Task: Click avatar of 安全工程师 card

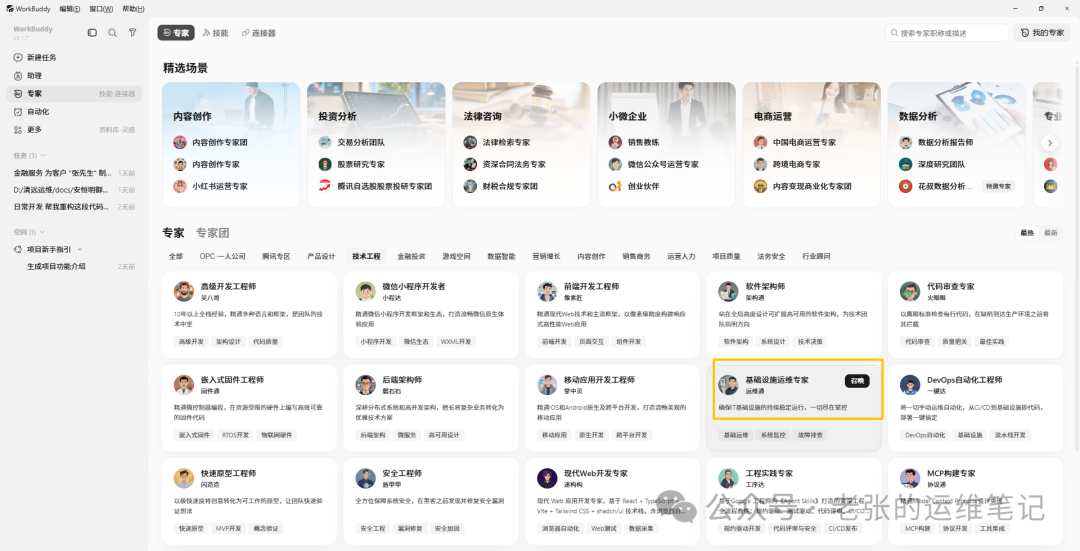Action: click(366, 478)
